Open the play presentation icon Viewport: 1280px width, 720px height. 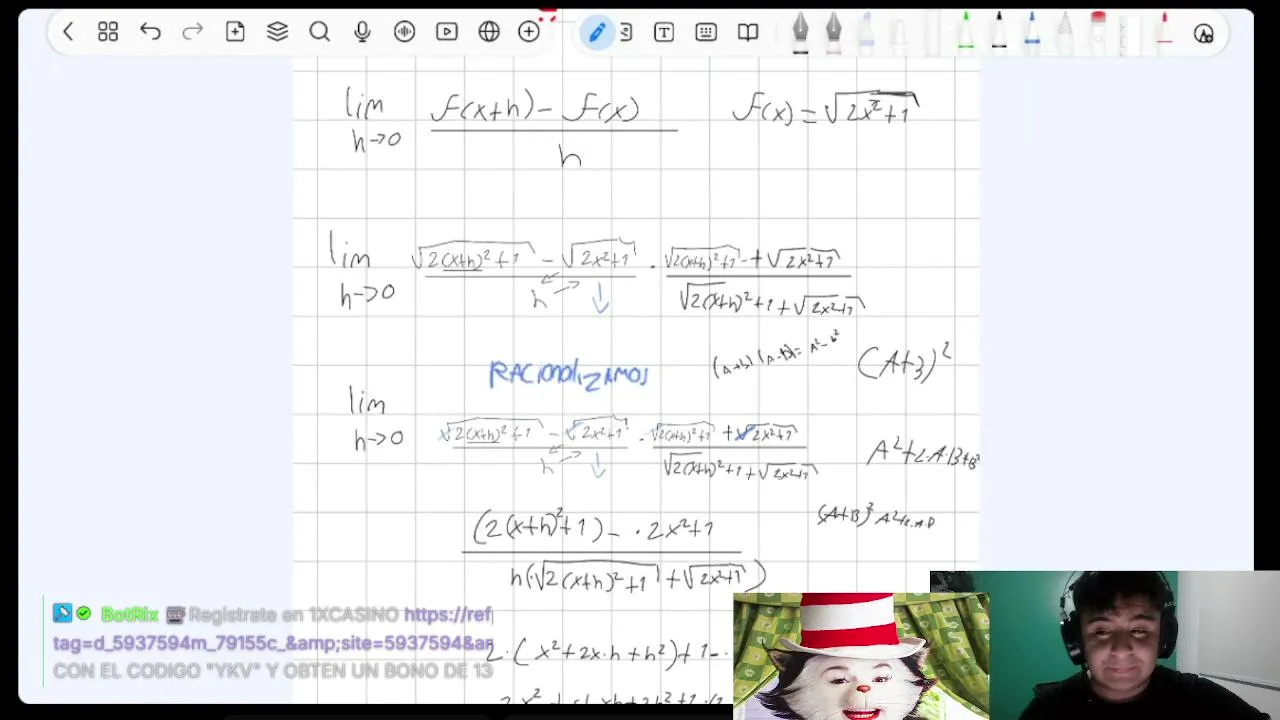pyautogui.click(x=447, y=32)
